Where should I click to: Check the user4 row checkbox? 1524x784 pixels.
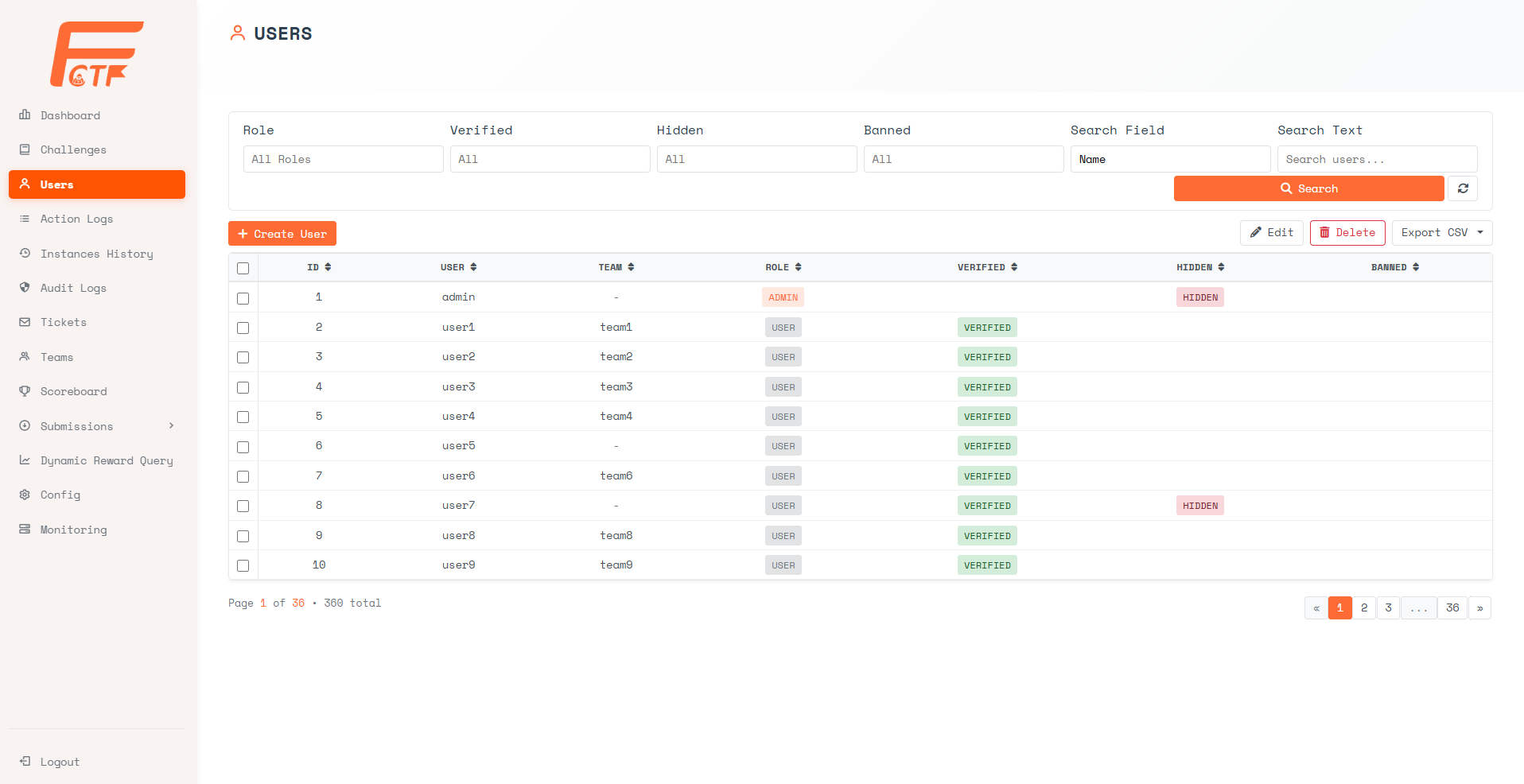coord(243,417)
